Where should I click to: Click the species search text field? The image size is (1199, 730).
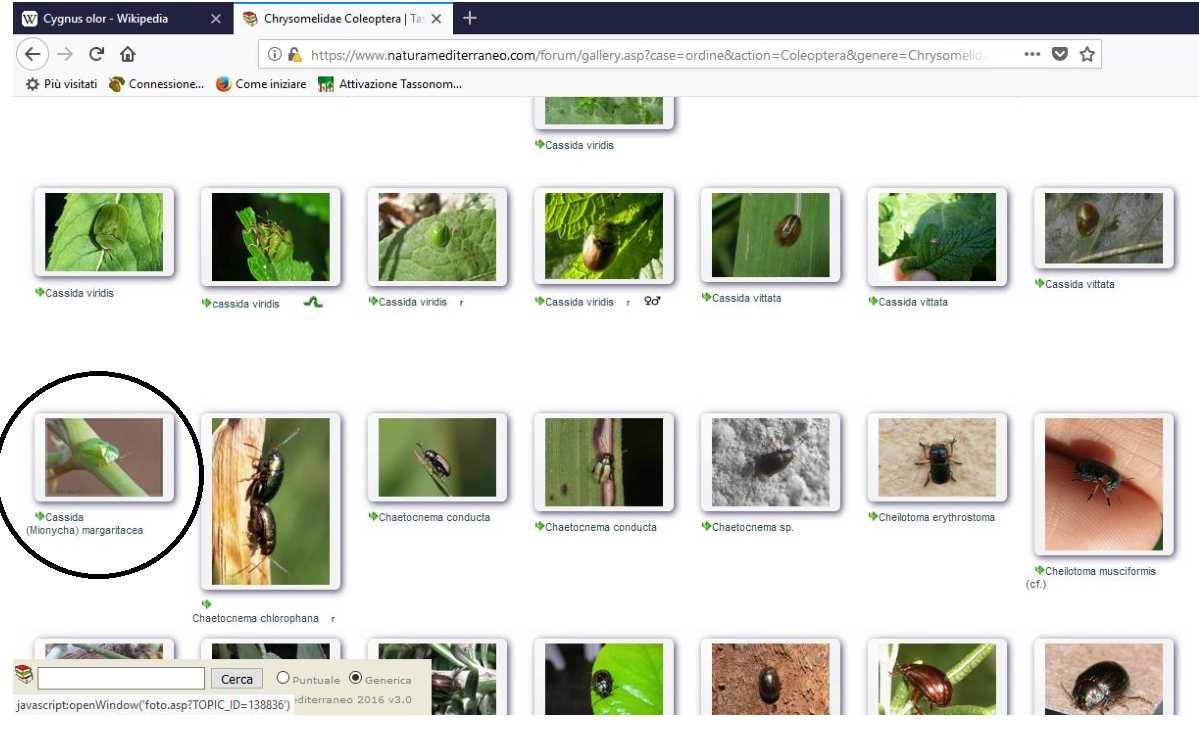[121, 679]
